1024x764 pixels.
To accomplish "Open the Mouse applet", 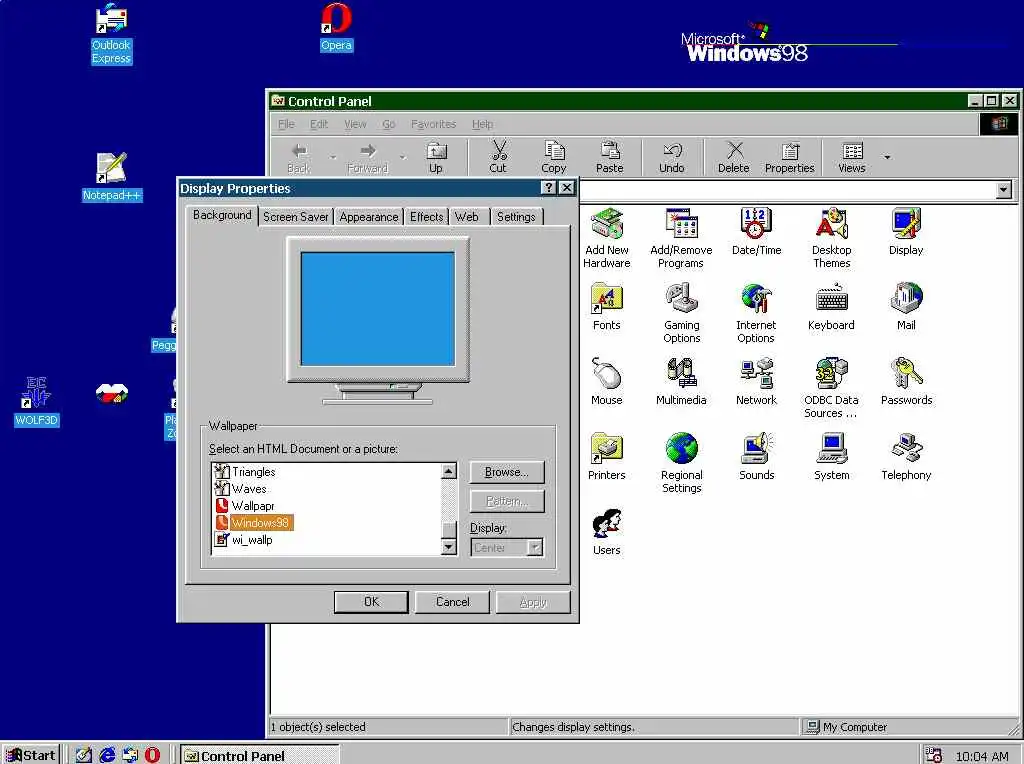I will point(607,382).
